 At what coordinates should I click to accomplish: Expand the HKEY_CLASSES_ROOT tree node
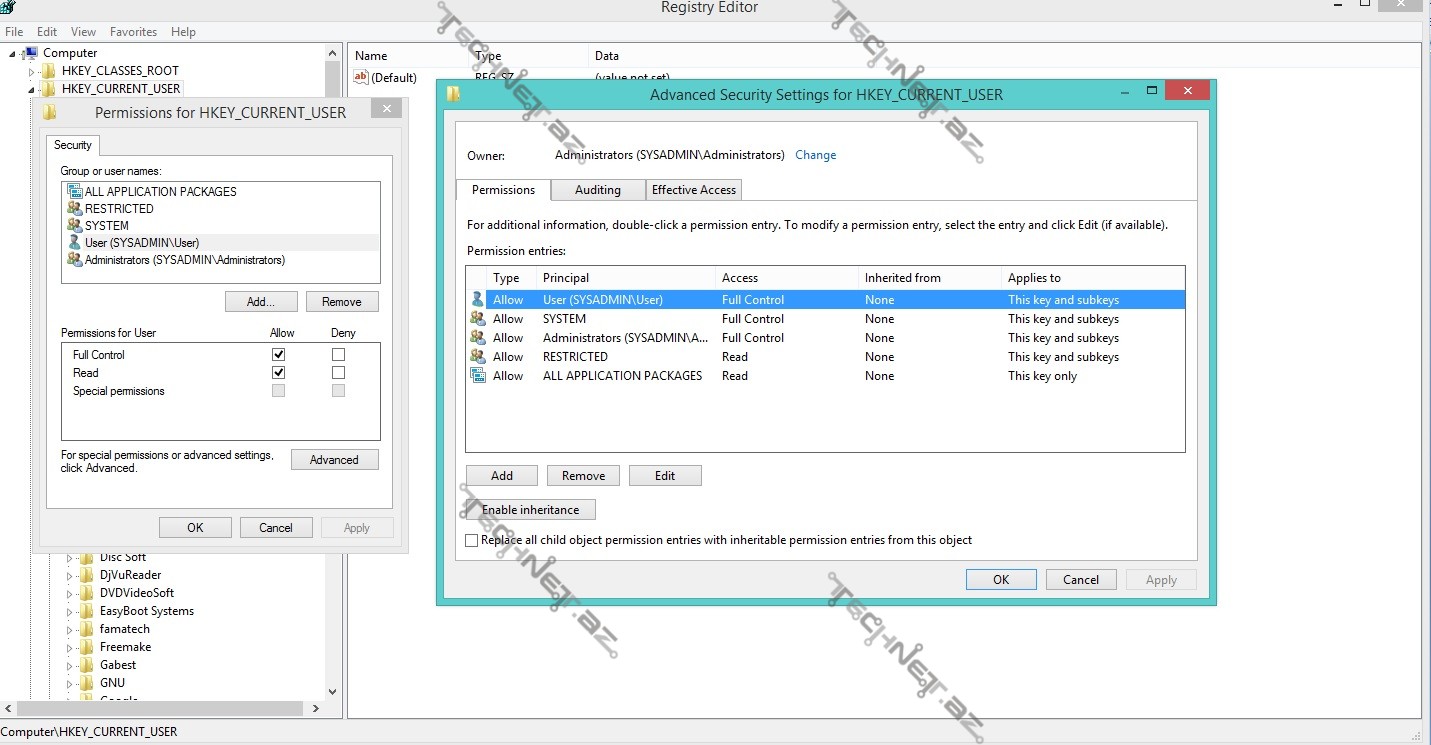pyautogui.click(x=32, y=71)
